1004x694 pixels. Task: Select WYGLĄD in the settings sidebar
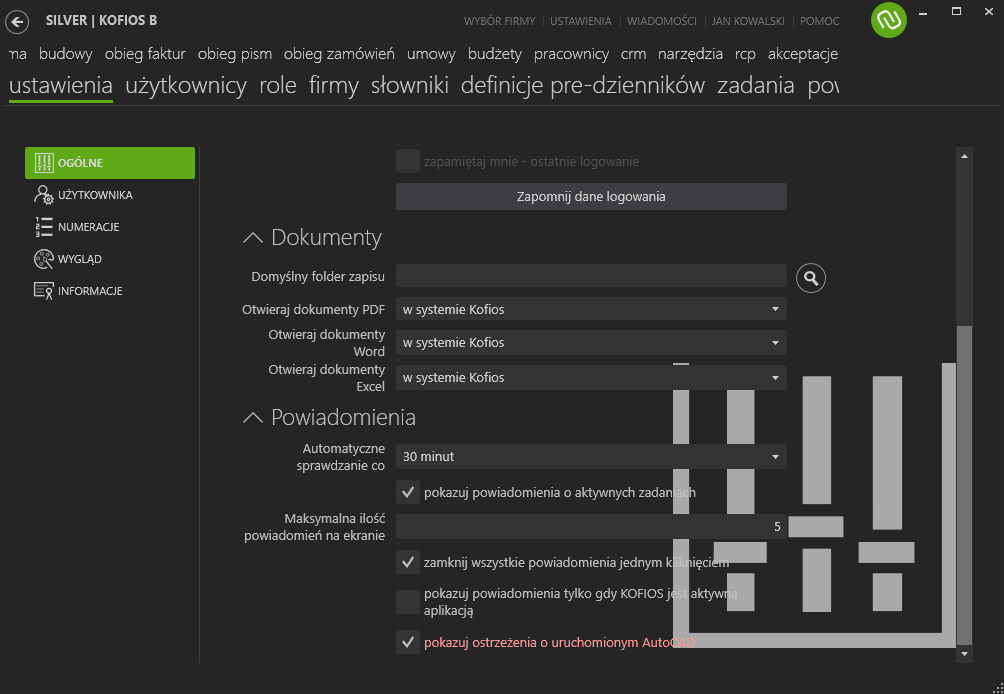pyautogui.click(x=110, y=259)
